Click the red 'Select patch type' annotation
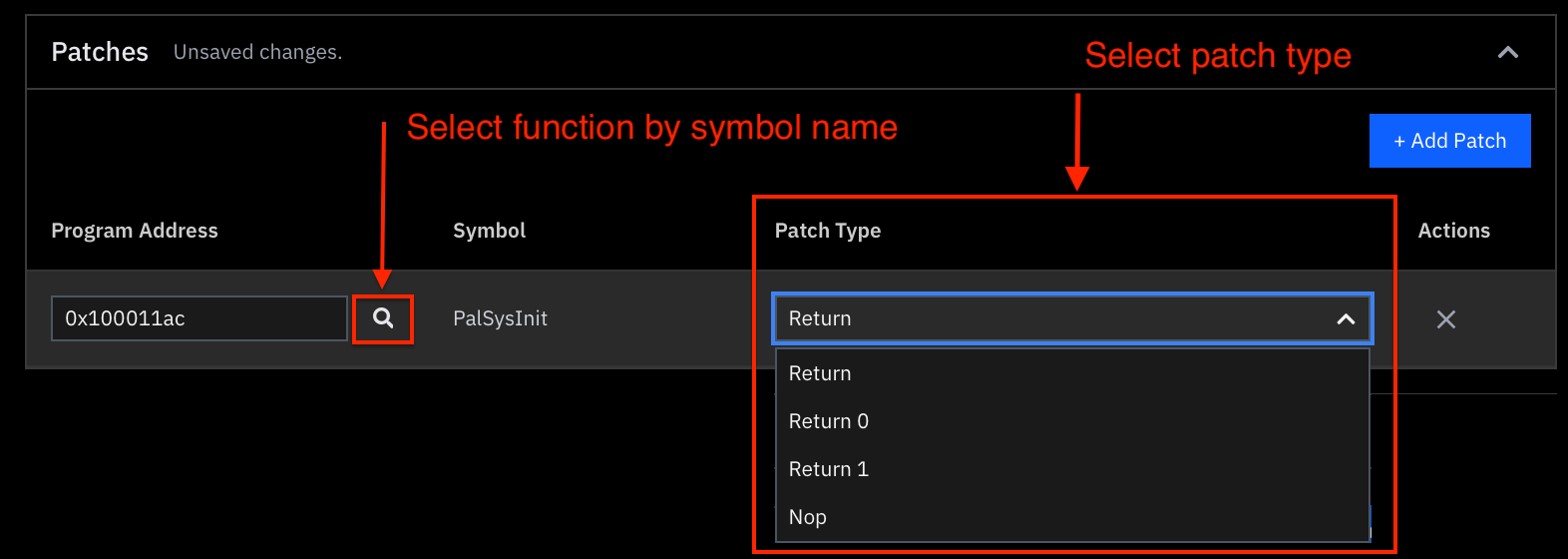 (x=1217, y=56)
